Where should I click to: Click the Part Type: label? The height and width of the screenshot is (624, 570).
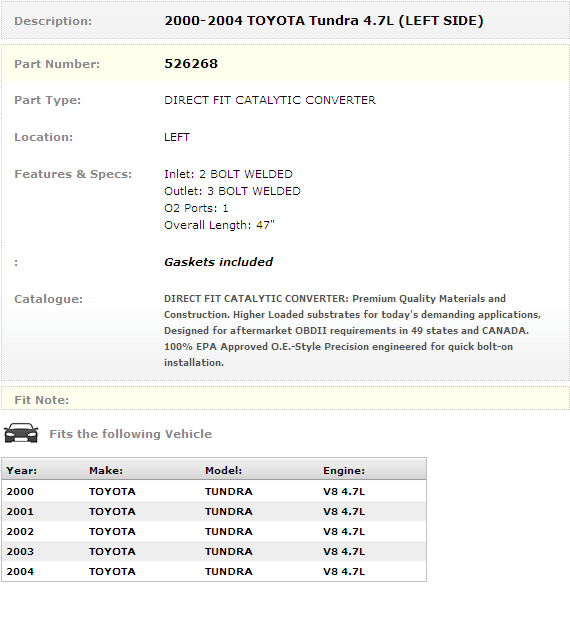coord(47,100)
